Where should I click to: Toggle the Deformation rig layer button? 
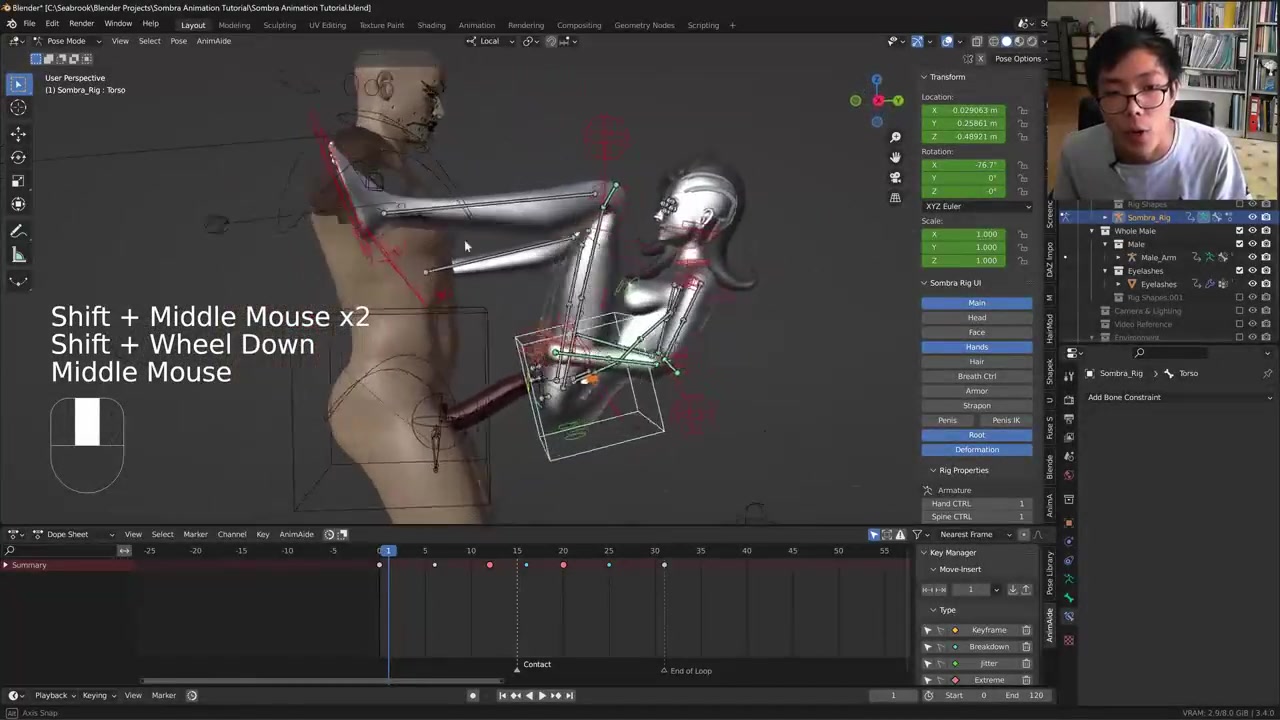point(976,450)
